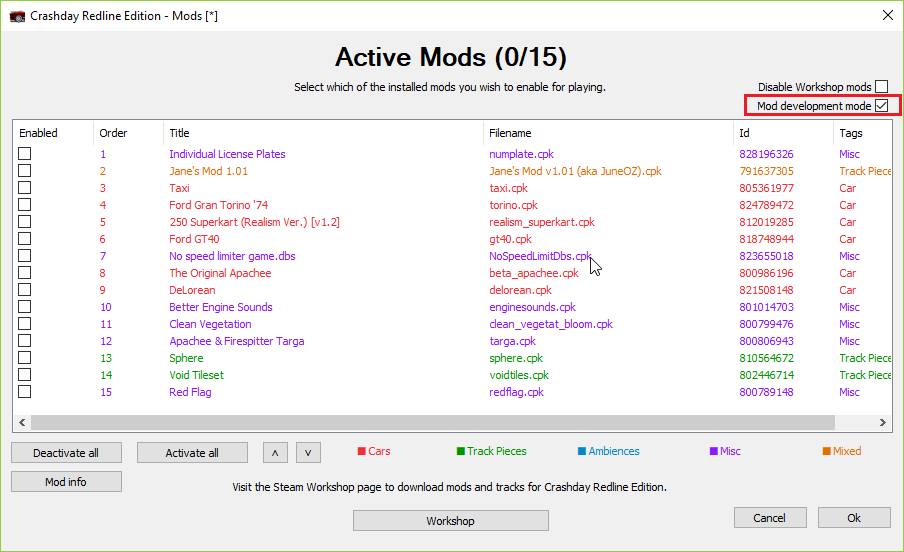Enable 250 Superkart mod checkbox
The width and height of the screenshot is (904, 552).
[x=24, y=221]
